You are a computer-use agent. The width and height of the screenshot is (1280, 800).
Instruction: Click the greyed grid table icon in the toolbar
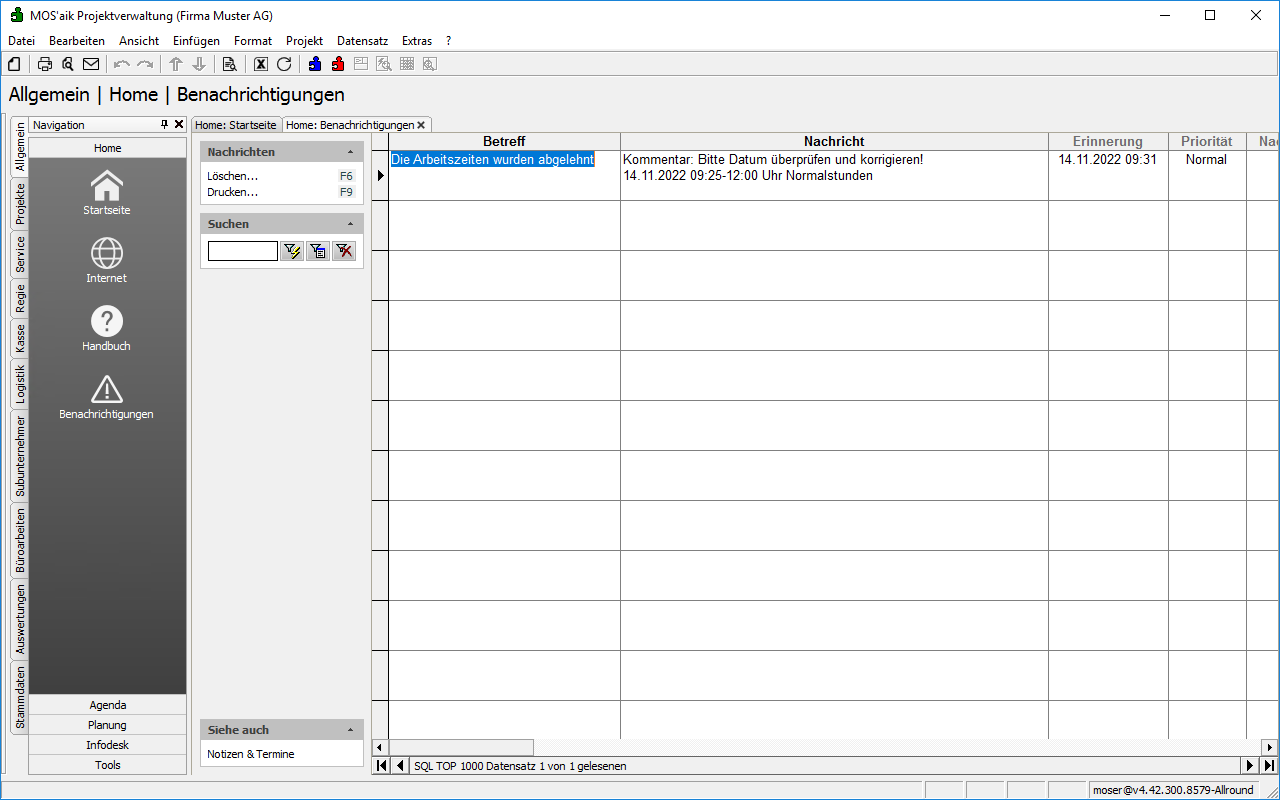(x=407, y=64)
